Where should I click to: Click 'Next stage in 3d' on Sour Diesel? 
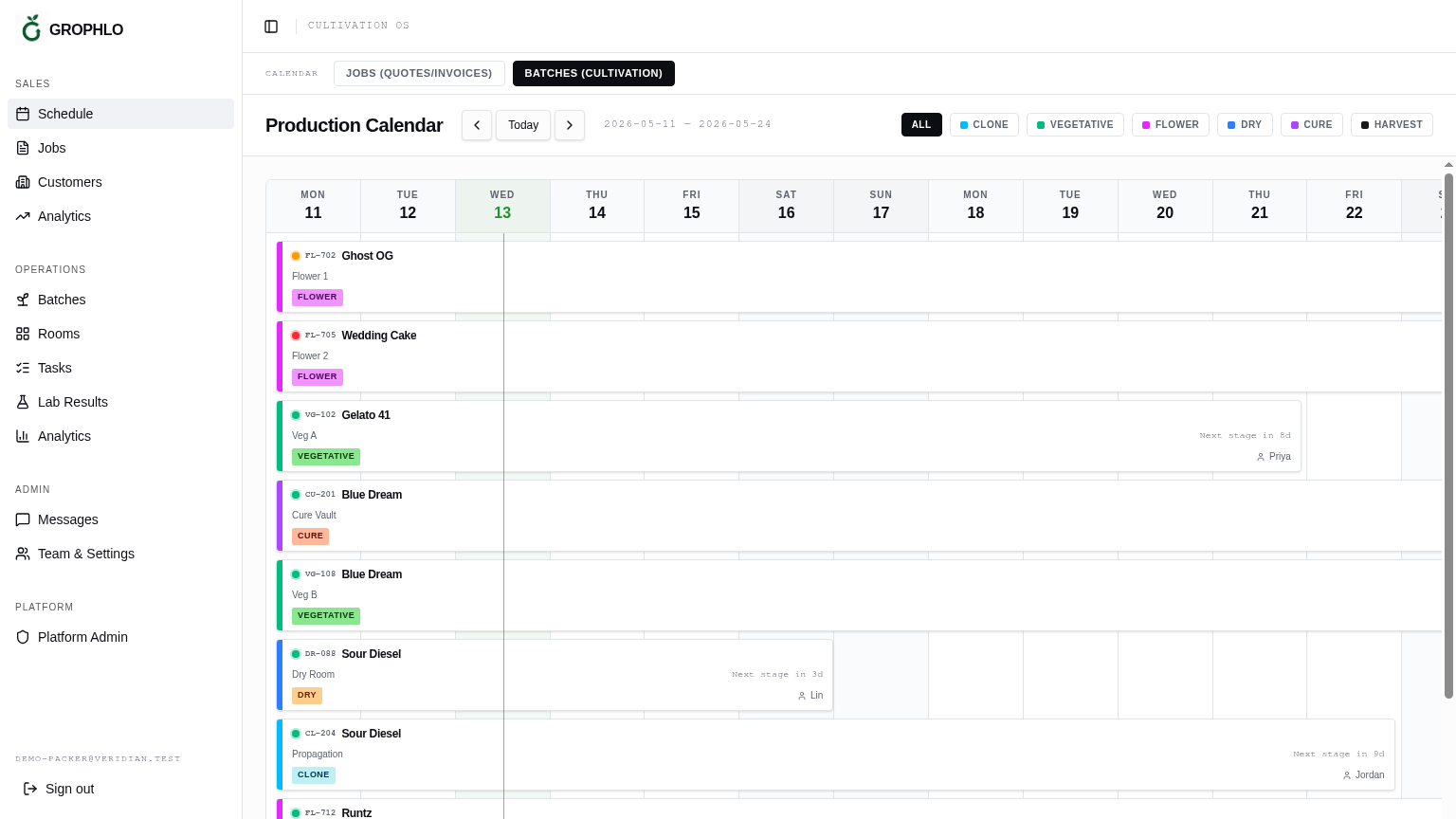pyautogui.click(x=777, y=675)
